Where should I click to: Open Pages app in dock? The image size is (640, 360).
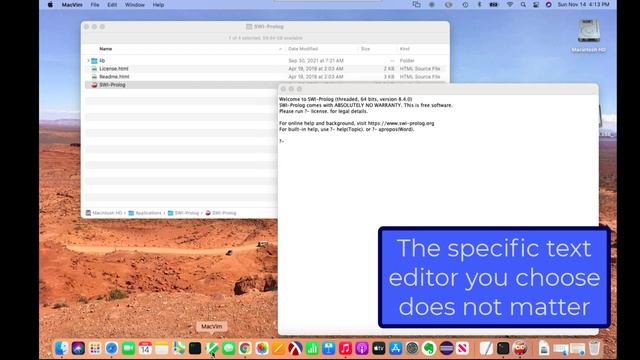[279, 348]
